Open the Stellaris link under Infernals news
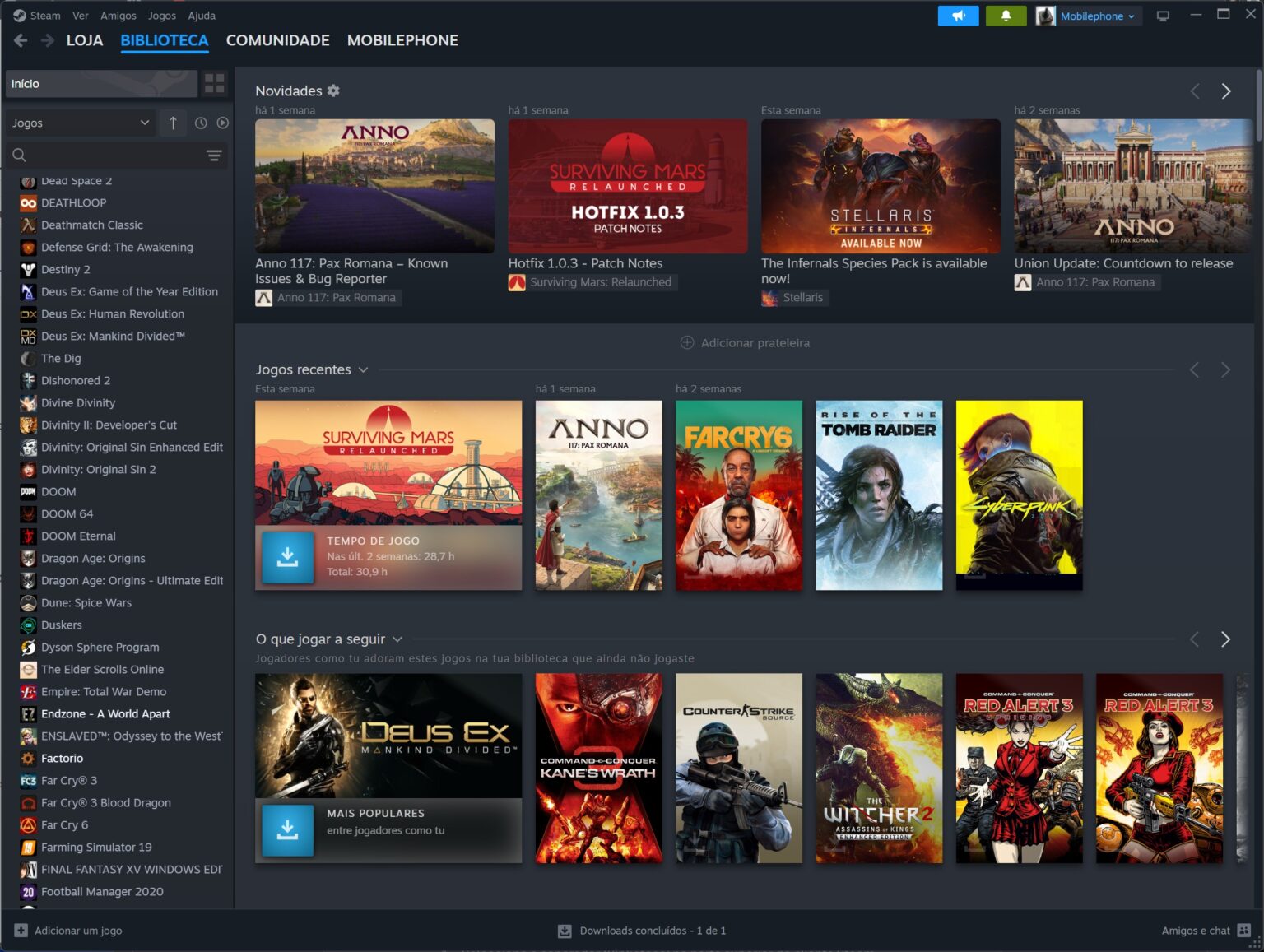The width and height of the screenshot is (1264, 952). point(795,297)
